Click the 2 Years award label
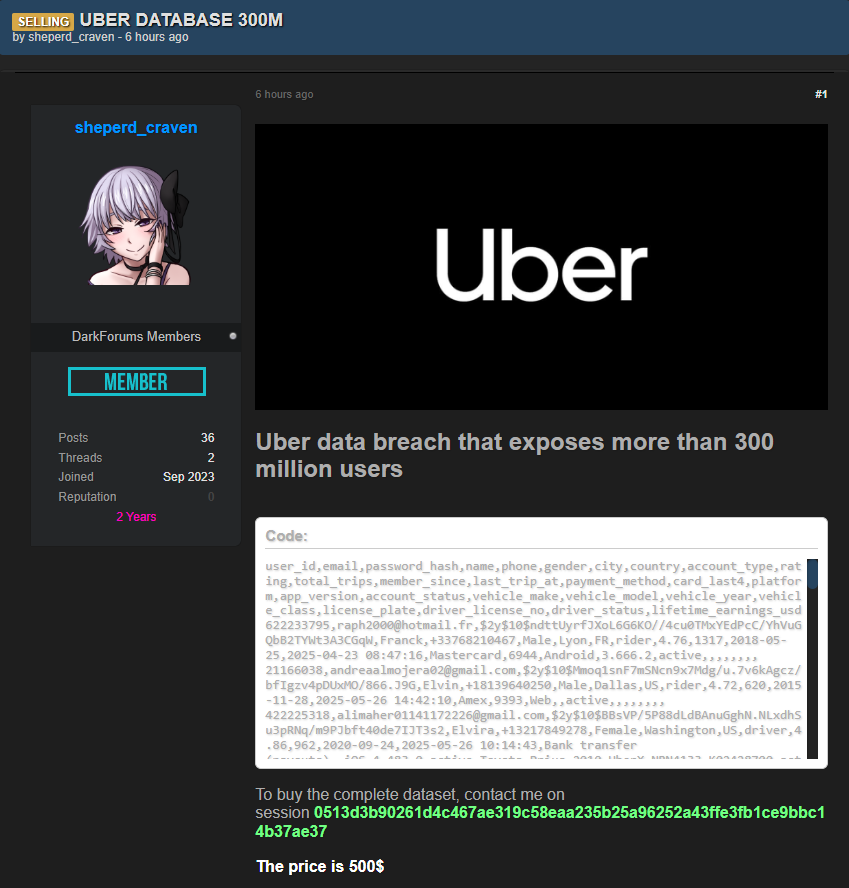849x888 pixels. pyautogui.click(x=136, y=516)
